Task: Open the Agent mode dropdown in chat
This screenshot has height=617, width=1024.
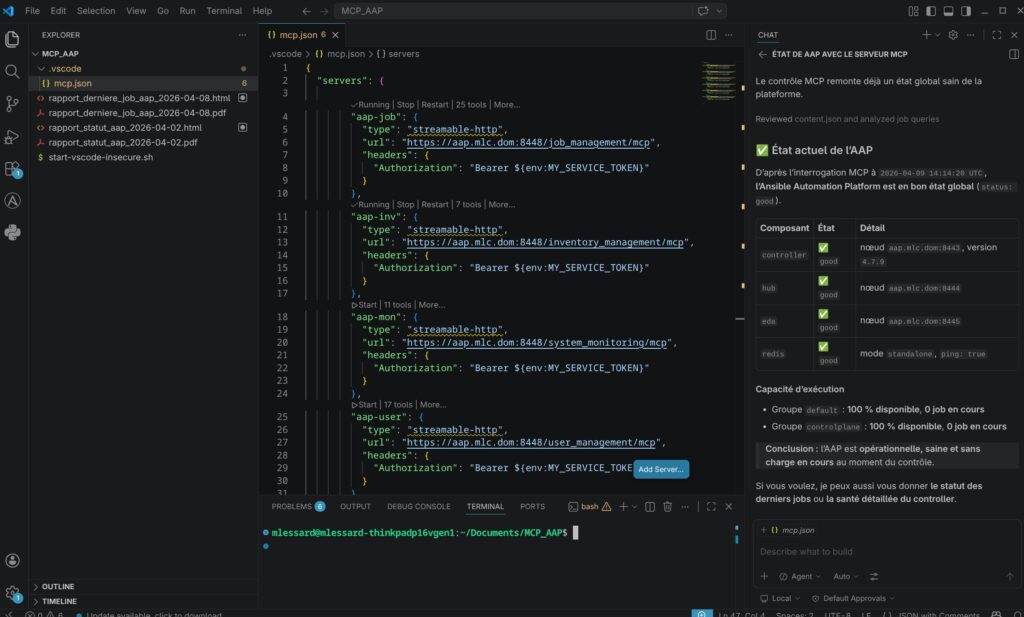Action: (x=800, y=576)
